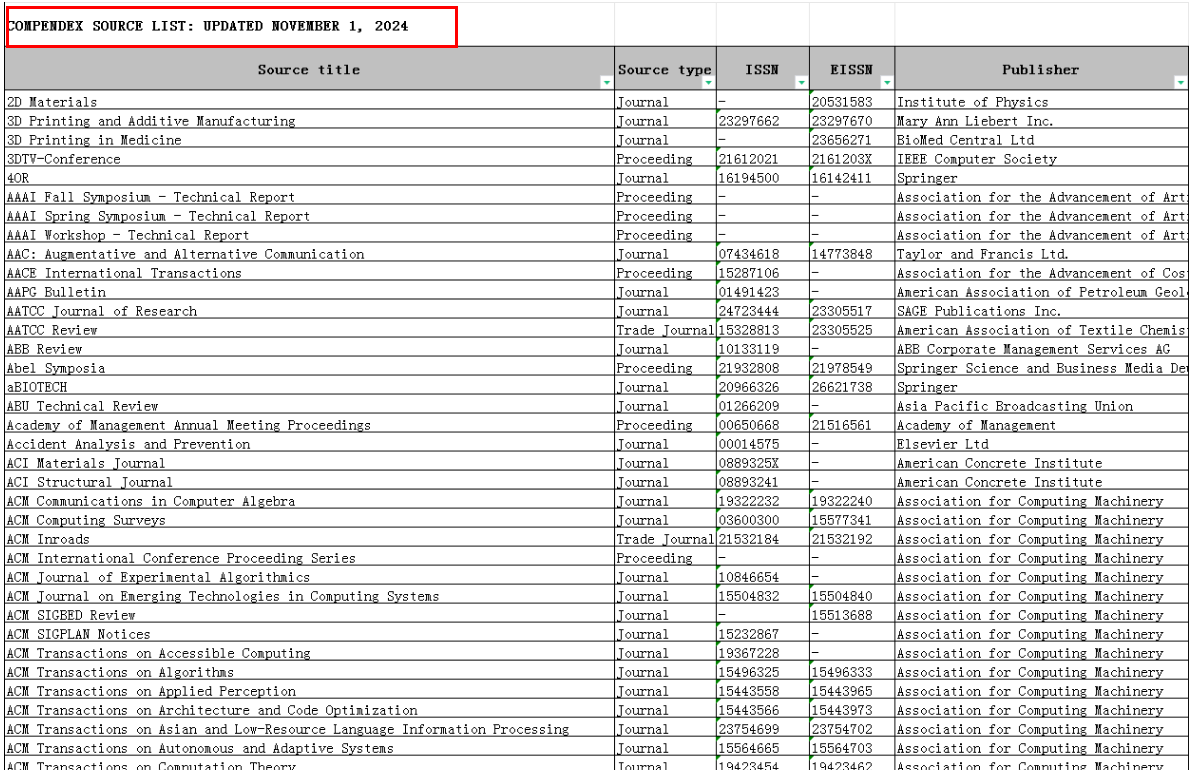The height and width of the screenshot is (770, 1193).
Task: Open the Publisher column filter dropdown
Action: (1180, 82)
